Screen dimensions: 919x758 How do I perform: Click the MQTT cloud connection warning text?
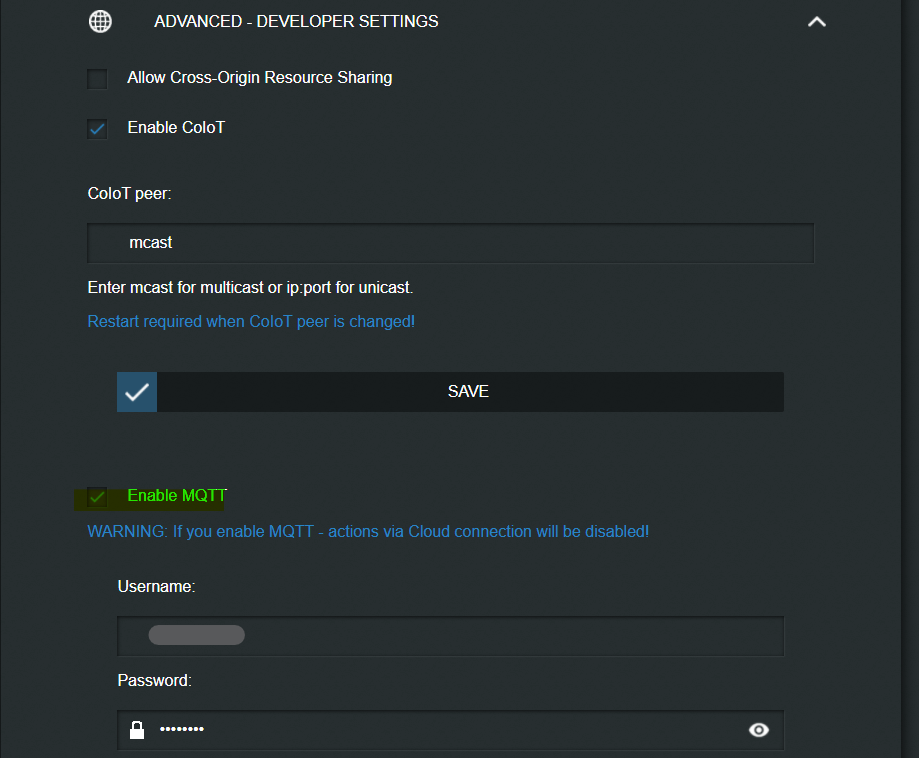click(368, 531)
